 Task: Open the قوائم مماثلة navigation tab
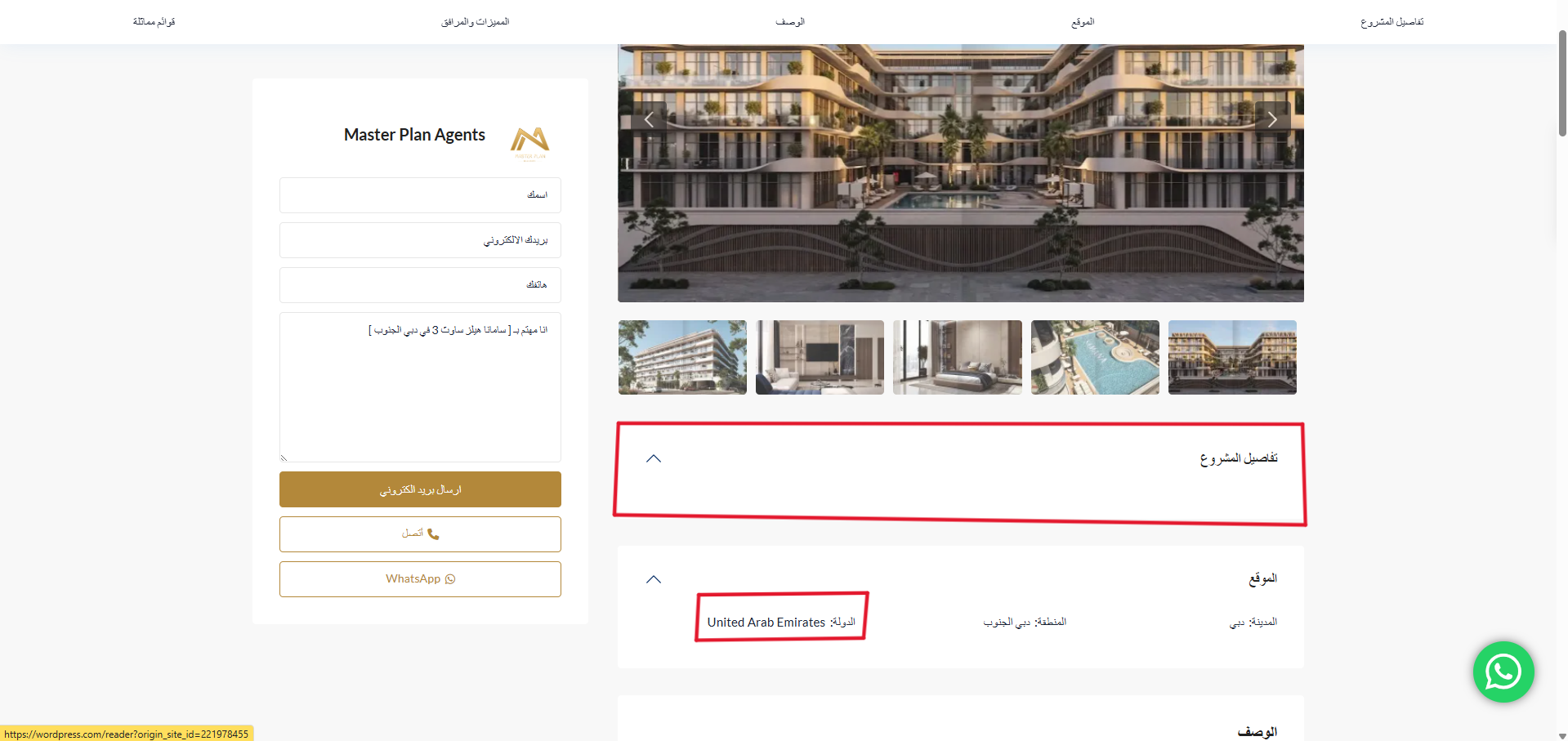154,22
